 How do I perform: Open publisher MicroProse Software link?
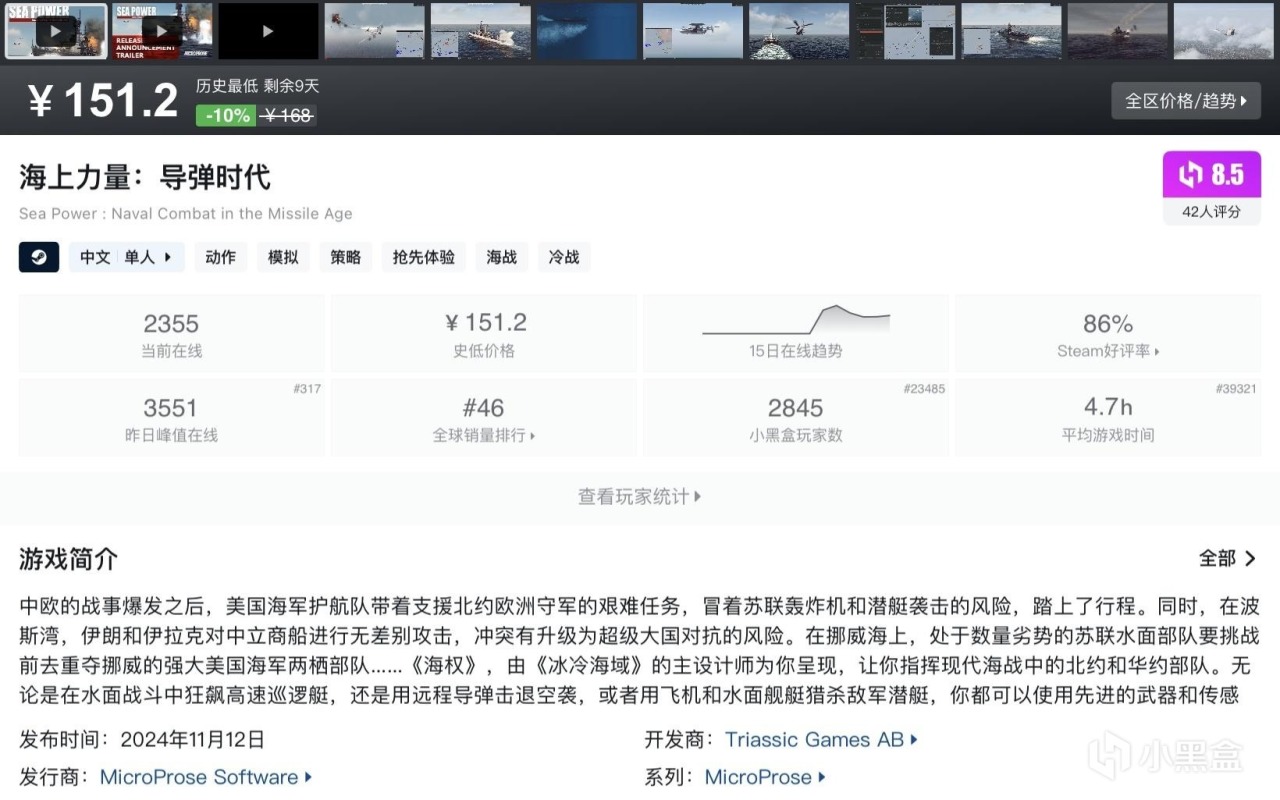click(206, 777)
